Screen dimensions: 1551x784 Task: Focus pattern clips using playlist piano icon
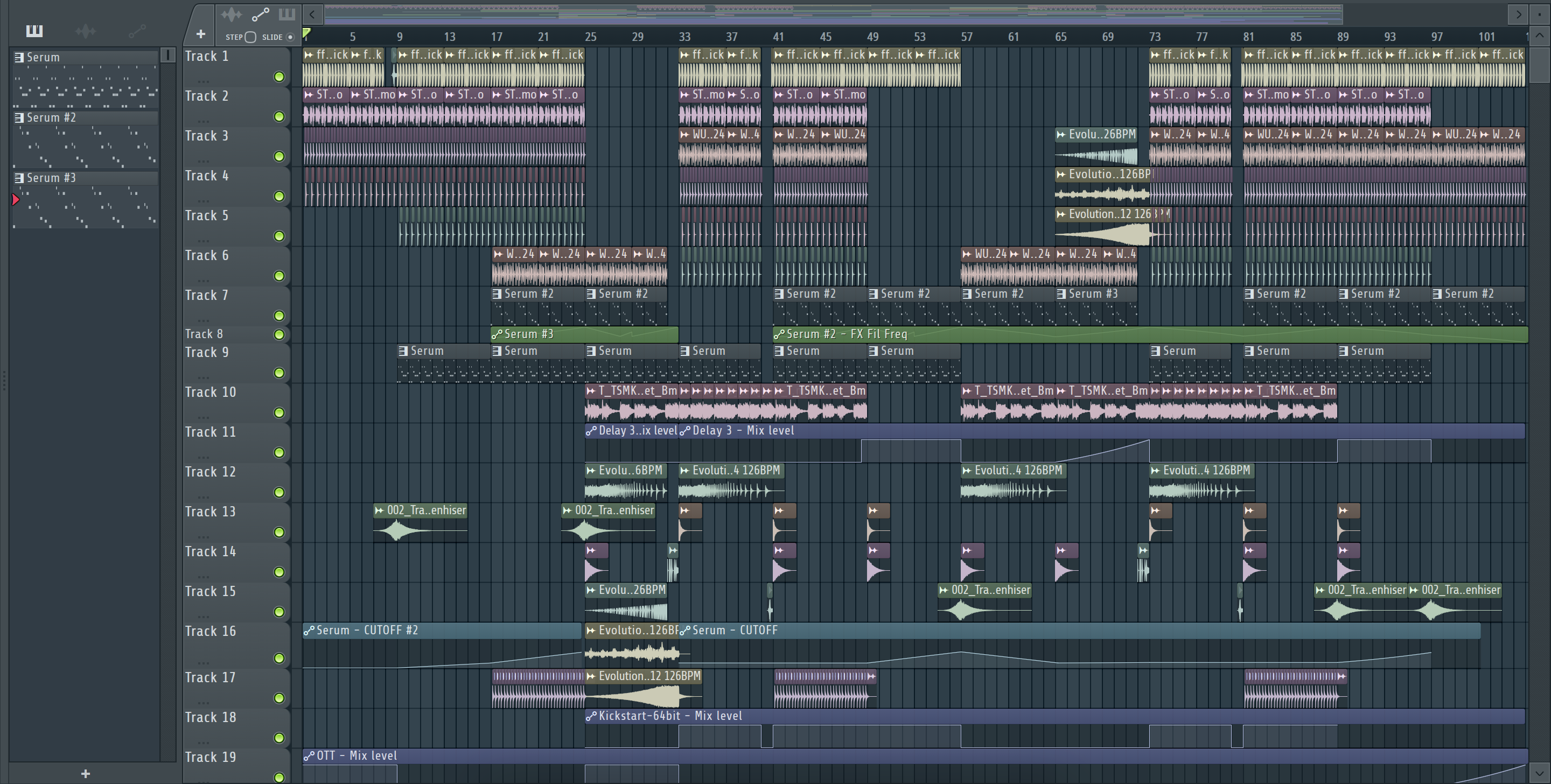point(287,15)
